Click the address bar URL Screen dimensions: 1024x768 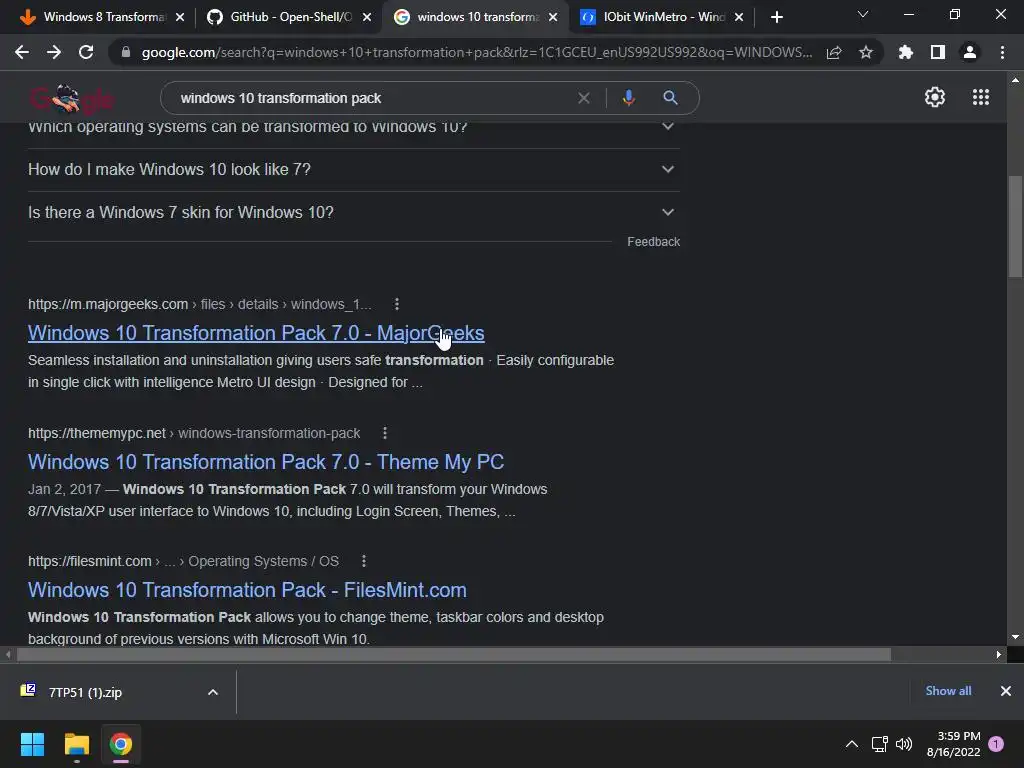(477, 52)
